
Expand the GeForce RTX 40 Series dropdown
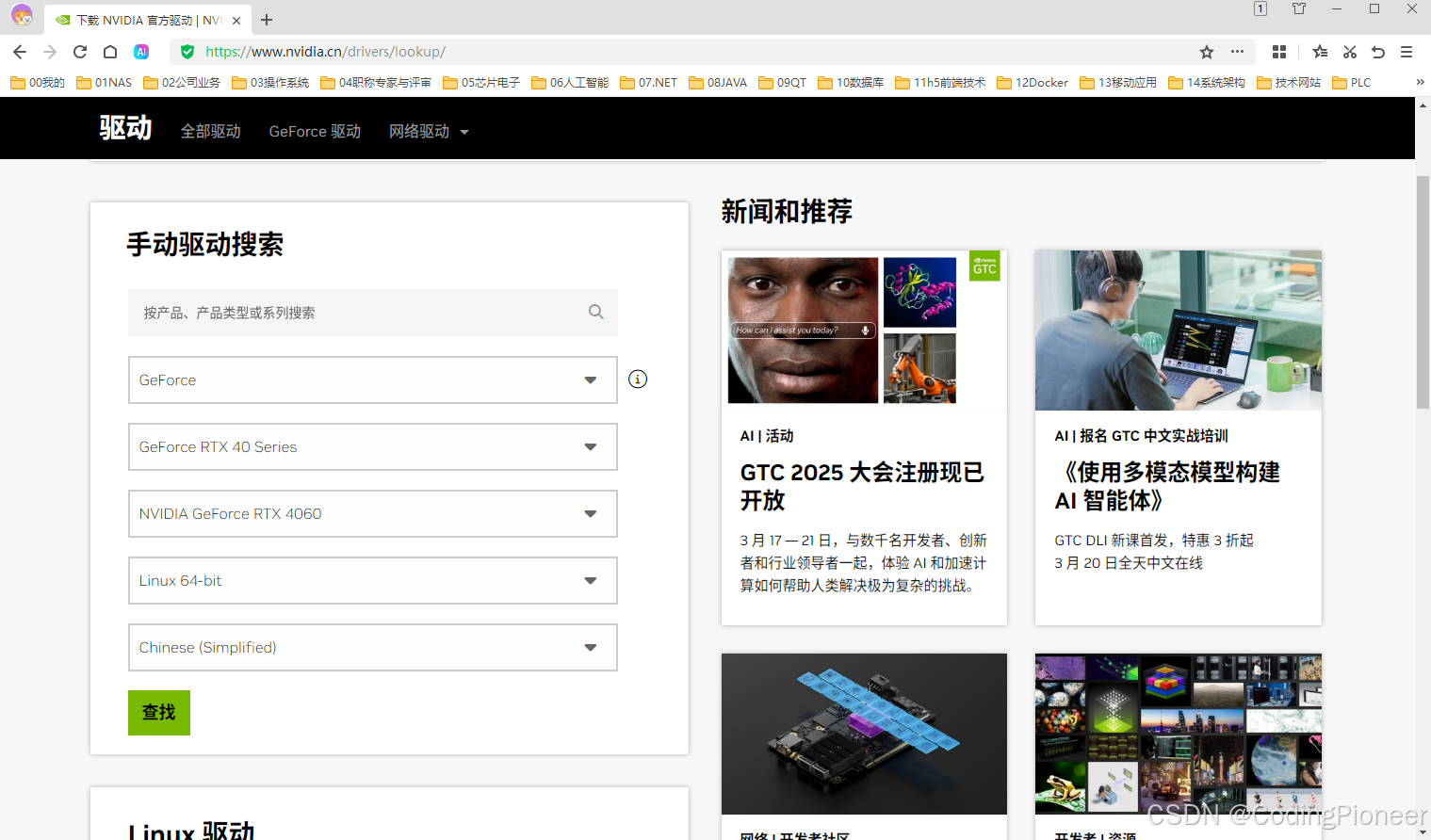(373, 447)
